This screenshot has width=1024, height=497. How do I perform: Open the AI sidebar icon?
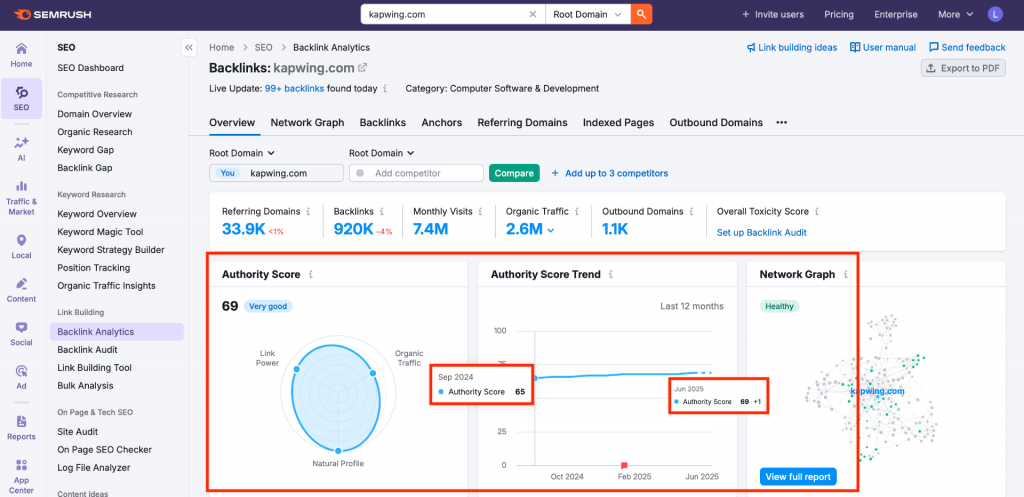pyautogui.click(x=22, y=148)
